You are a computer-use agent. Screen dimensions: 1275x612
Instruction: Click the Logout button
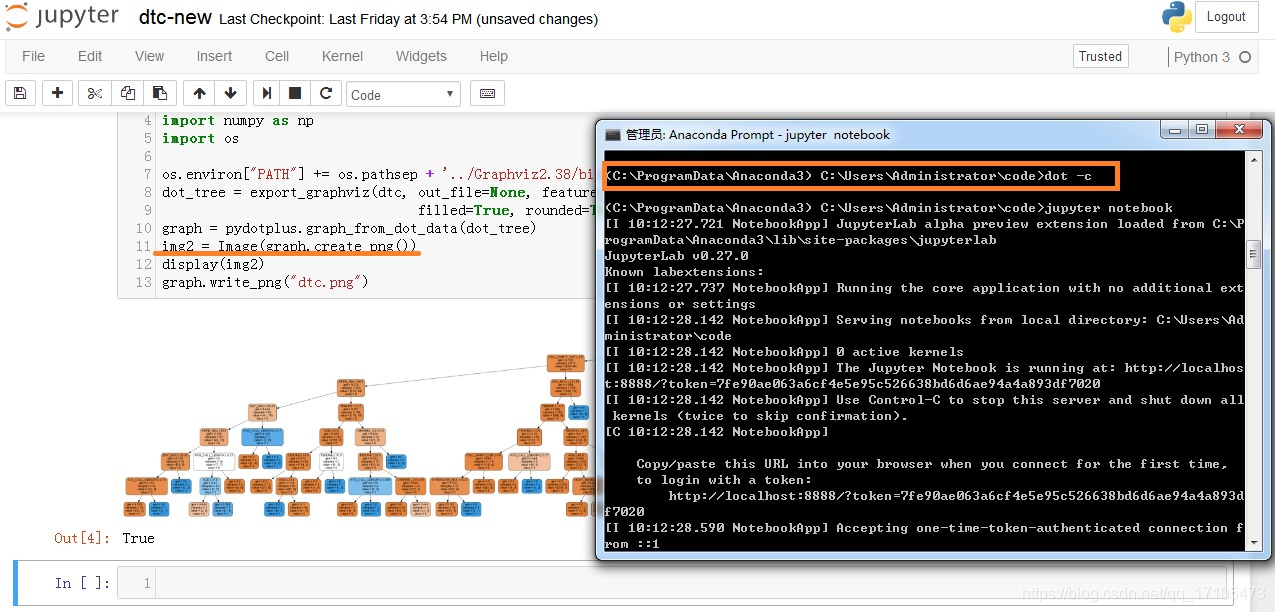1226,16
